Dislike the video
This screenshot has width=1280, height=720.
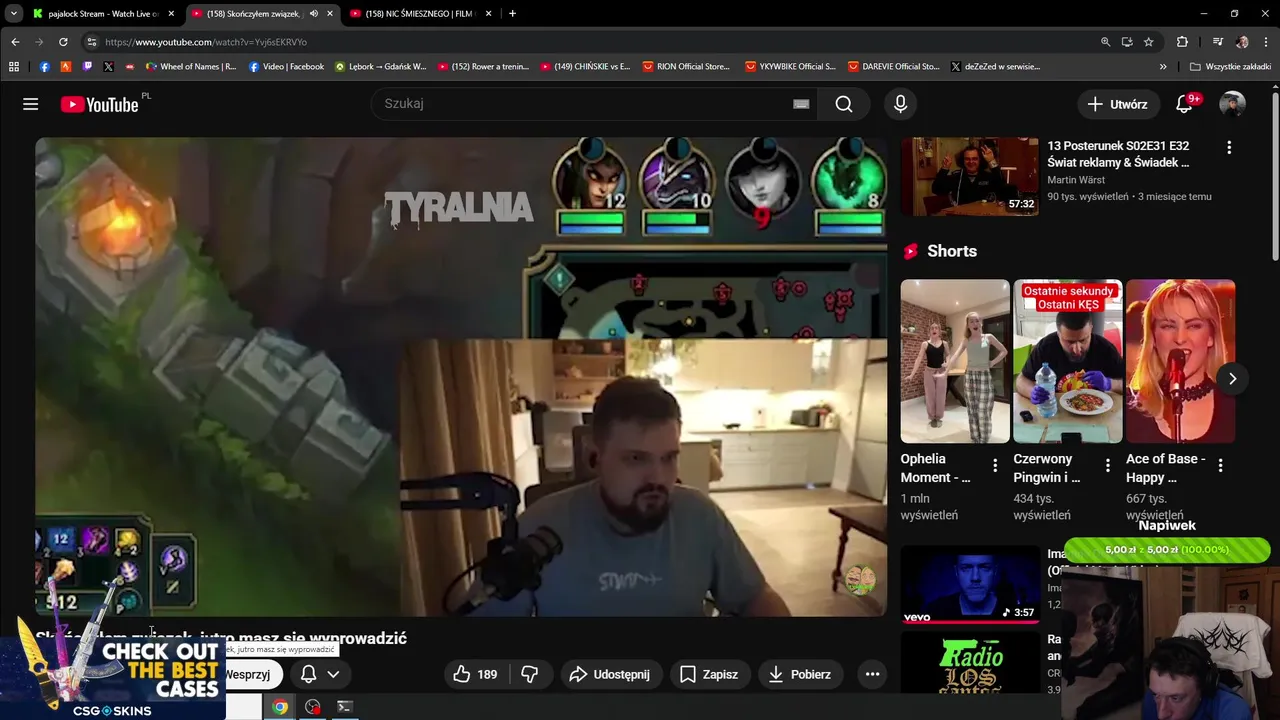(530, 674)
